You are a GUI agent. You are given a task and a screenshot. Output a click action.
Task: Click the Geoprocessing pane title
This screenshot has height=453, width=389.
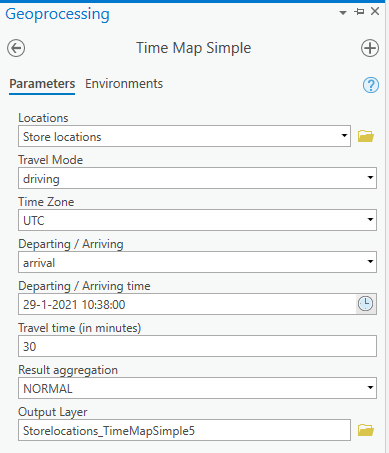click(x=57, y=14)
